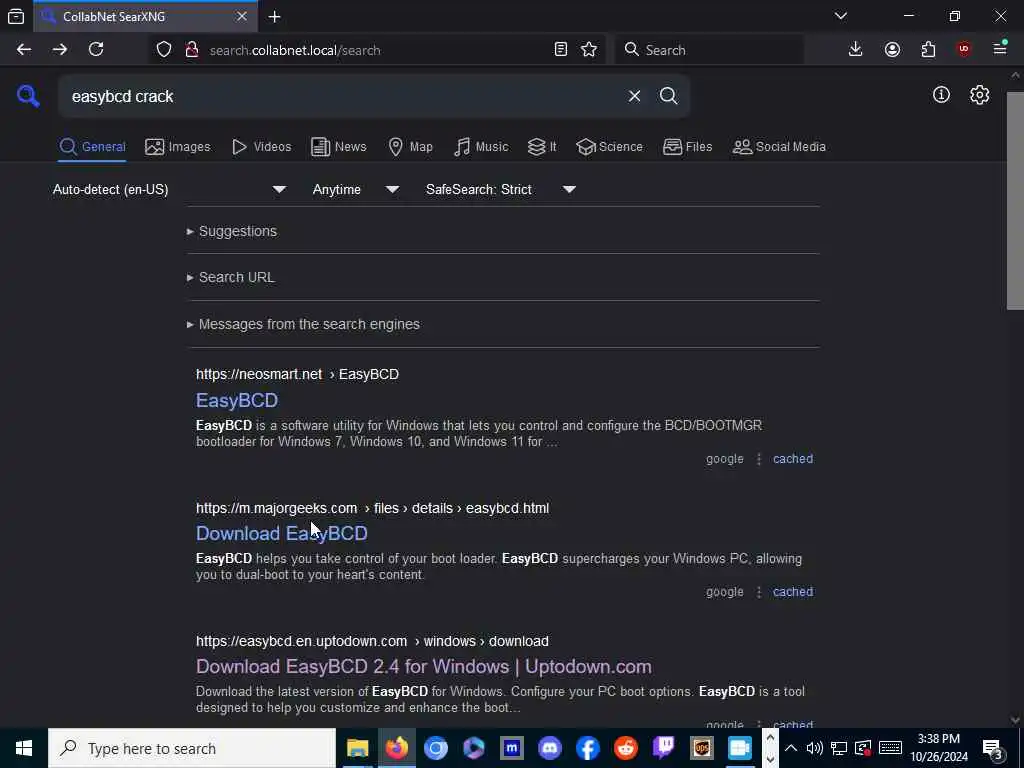Switch to the Map tab
Image resolution: width=1024 pixels, height=768 pixels.
point(410,147)
